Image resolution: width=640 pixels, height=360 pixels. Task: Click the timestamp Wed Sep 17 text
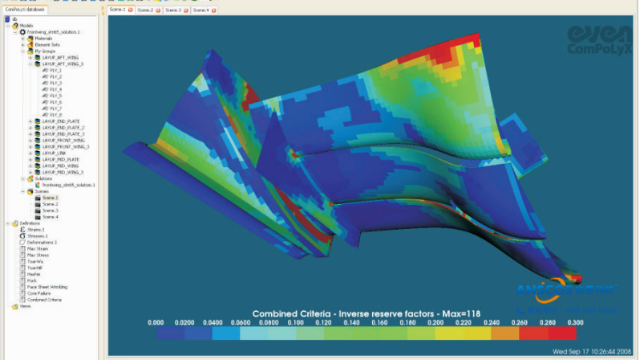[592, 351]
